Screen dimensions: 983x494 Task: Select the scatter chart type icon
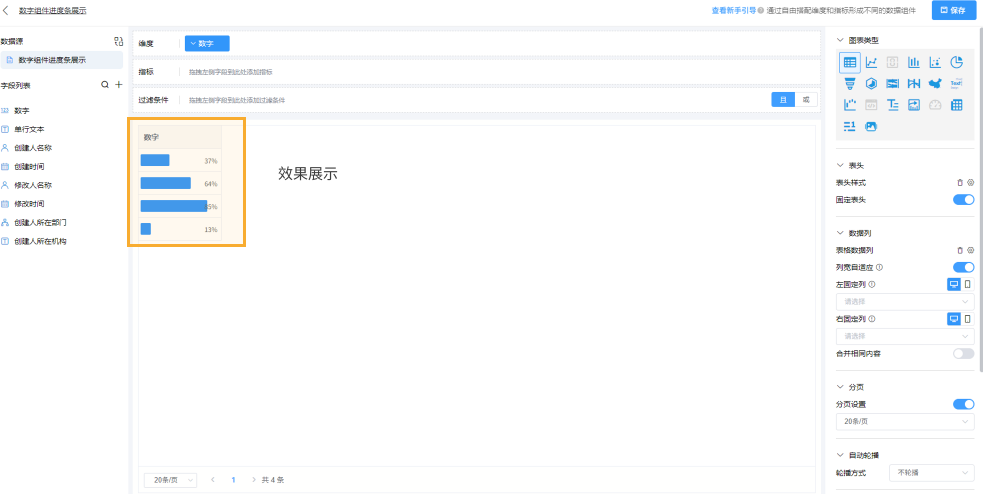(935, 62)
